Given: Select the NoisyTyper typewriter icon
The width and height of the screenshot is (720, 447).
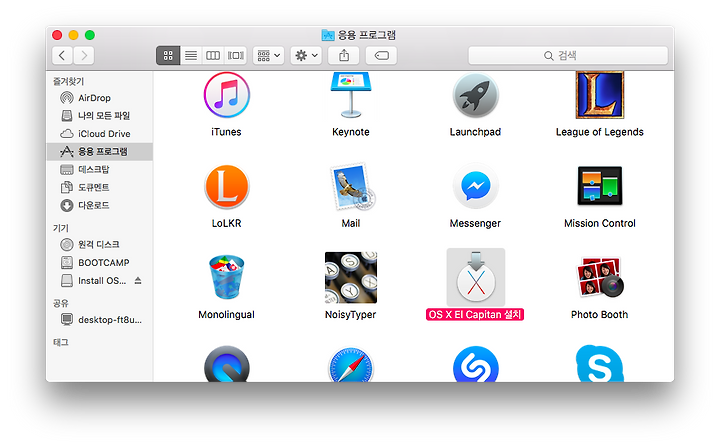Looking at the screenshot, I should pyautogui.click(x=351, y=277).
